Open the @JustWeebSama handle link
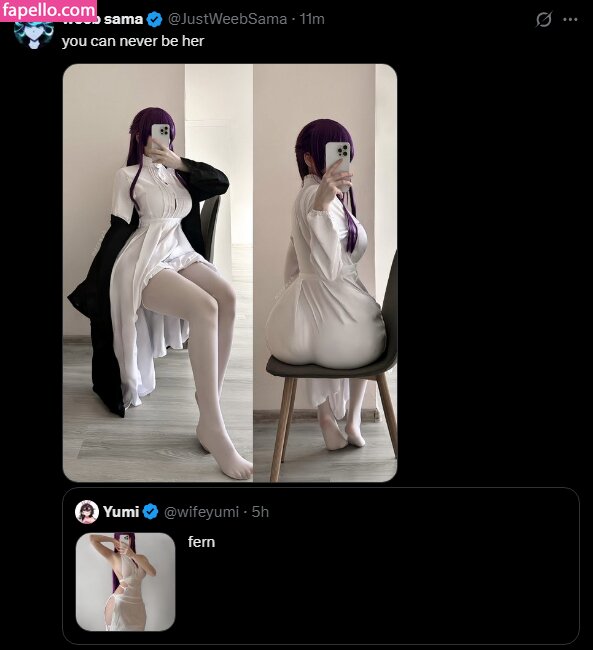The image size is (593, 650). [x=227, y=19]
